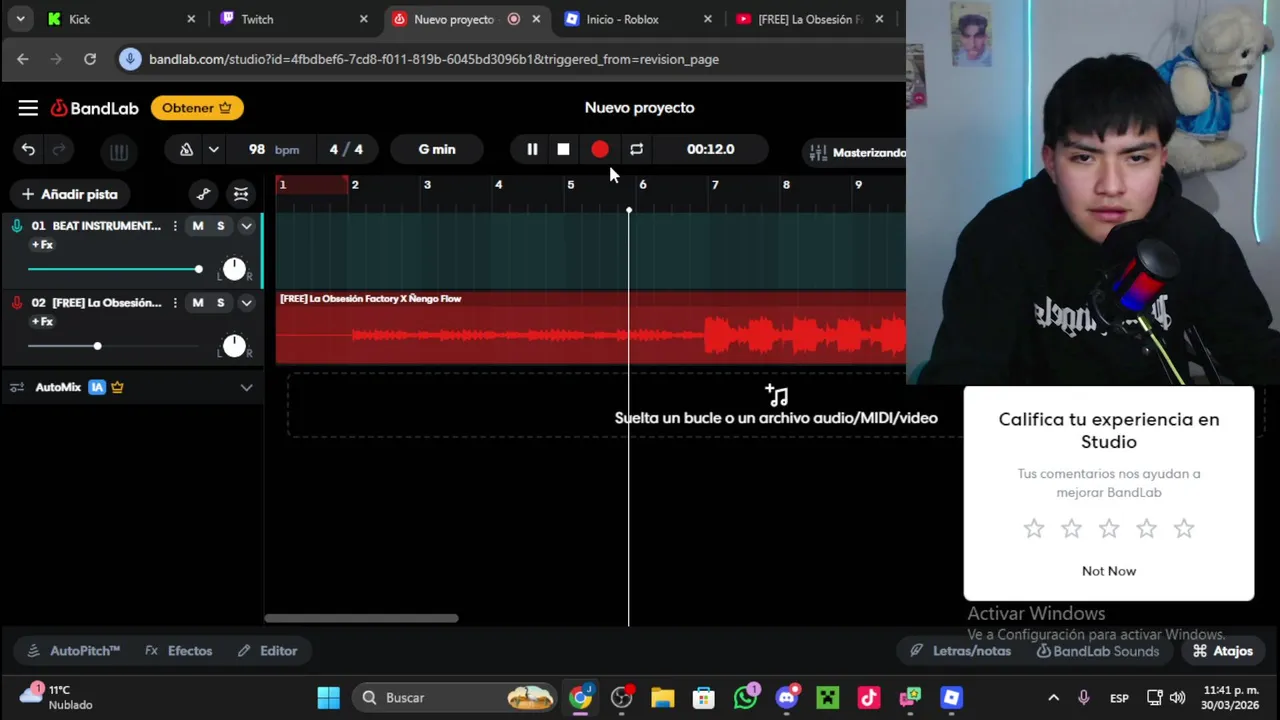Screen dimensions: 1280x720
Task: Open WhatsApp from the taskbar
Action: pos(745,698)
